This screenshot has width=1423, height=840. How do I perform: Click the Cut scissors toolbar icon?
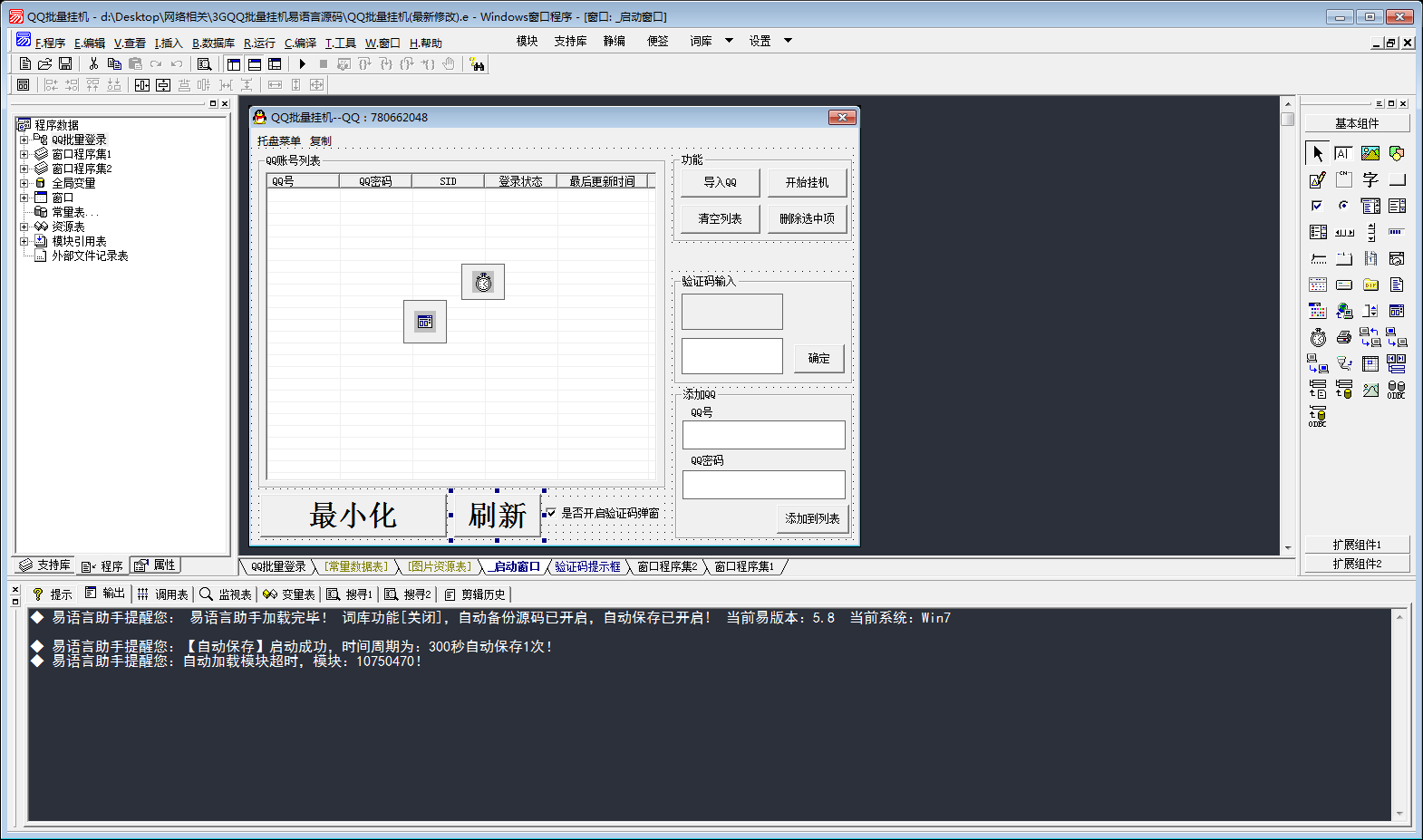point(93,64)
